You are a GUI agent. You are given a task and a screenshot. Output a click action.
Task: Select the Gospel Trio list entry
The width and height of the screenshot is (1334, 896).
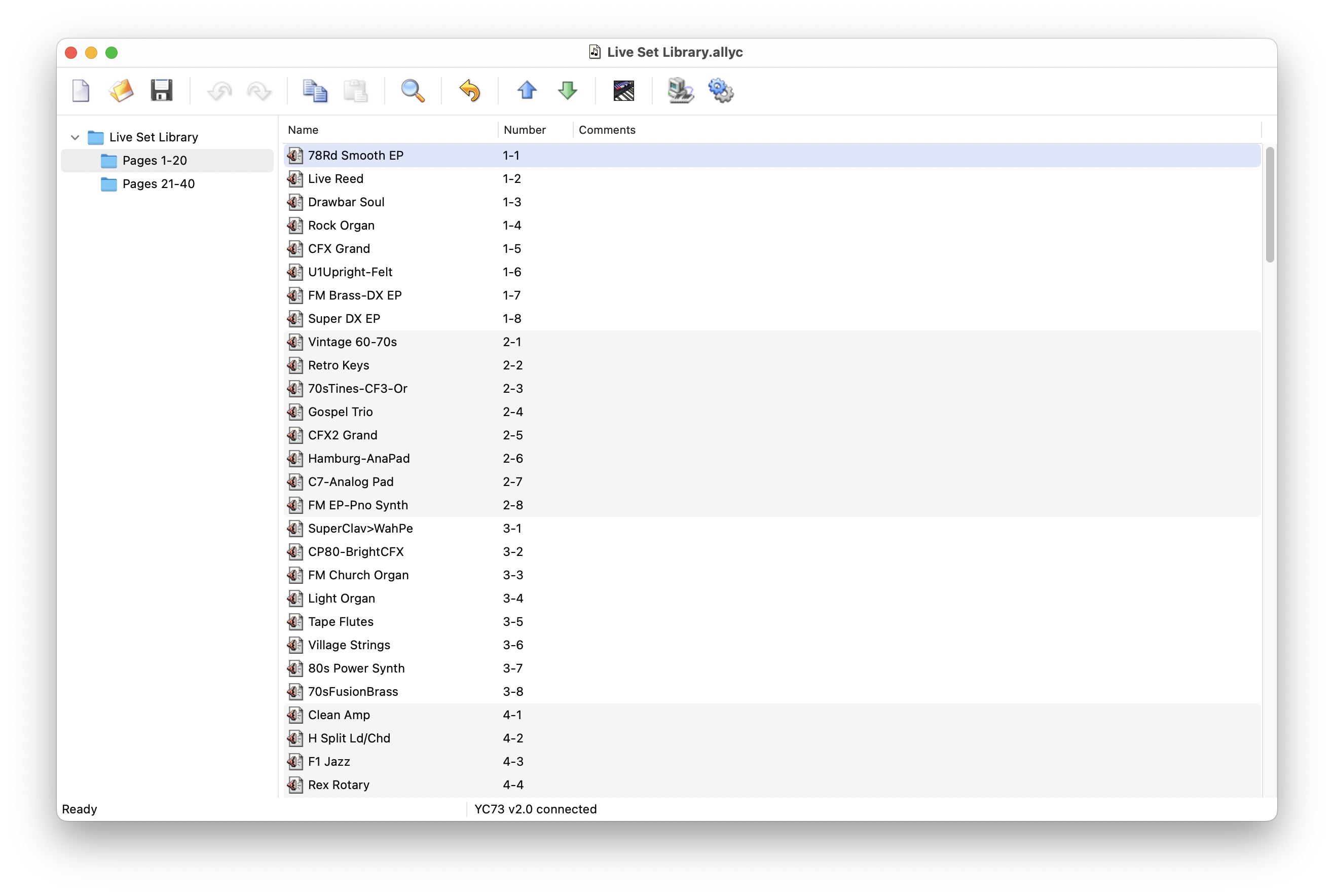tap(340, 412)
